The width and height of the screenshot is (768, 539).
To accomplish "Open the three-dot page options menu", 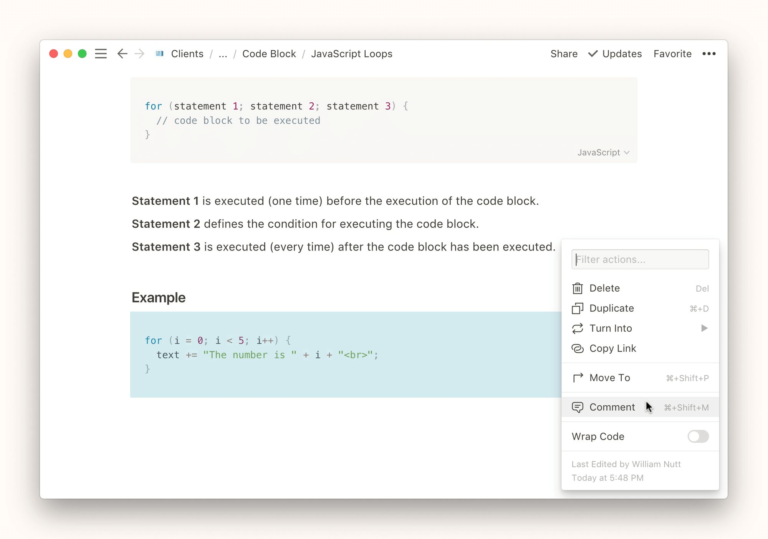I will pyautogui.click(x=709, y=54).
